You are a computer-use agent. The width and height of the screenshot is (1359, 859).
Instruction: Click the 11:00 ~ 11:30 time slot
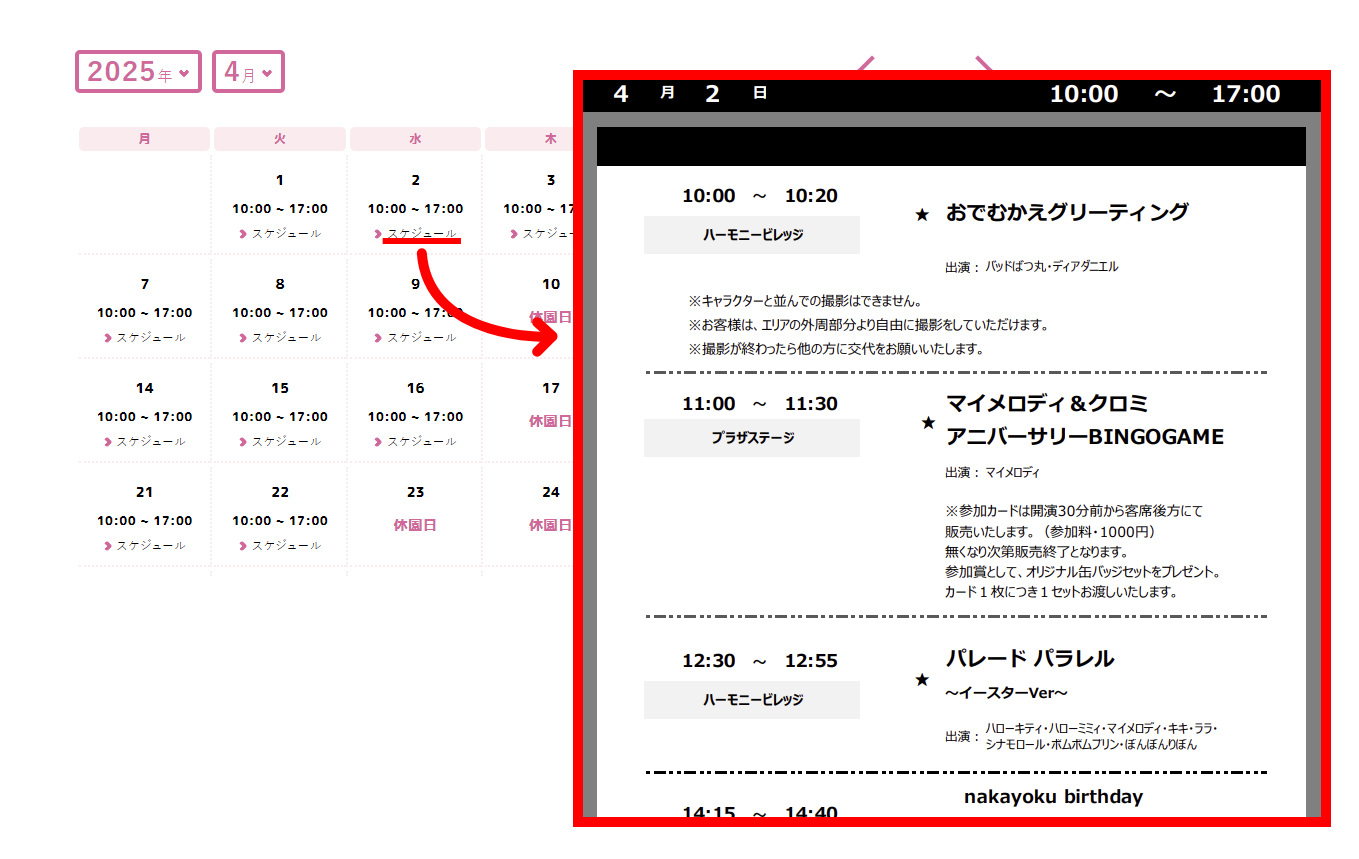coord(760,404)
